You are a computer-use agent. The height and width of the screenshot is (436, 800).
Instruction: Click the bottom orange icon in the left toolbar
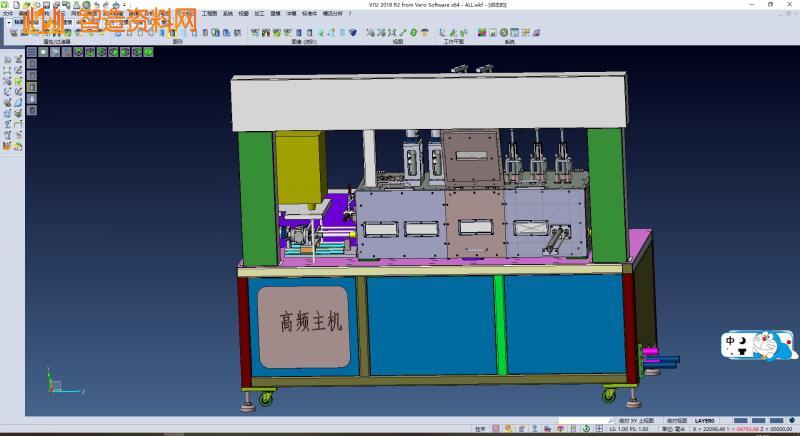pos(7,147)
